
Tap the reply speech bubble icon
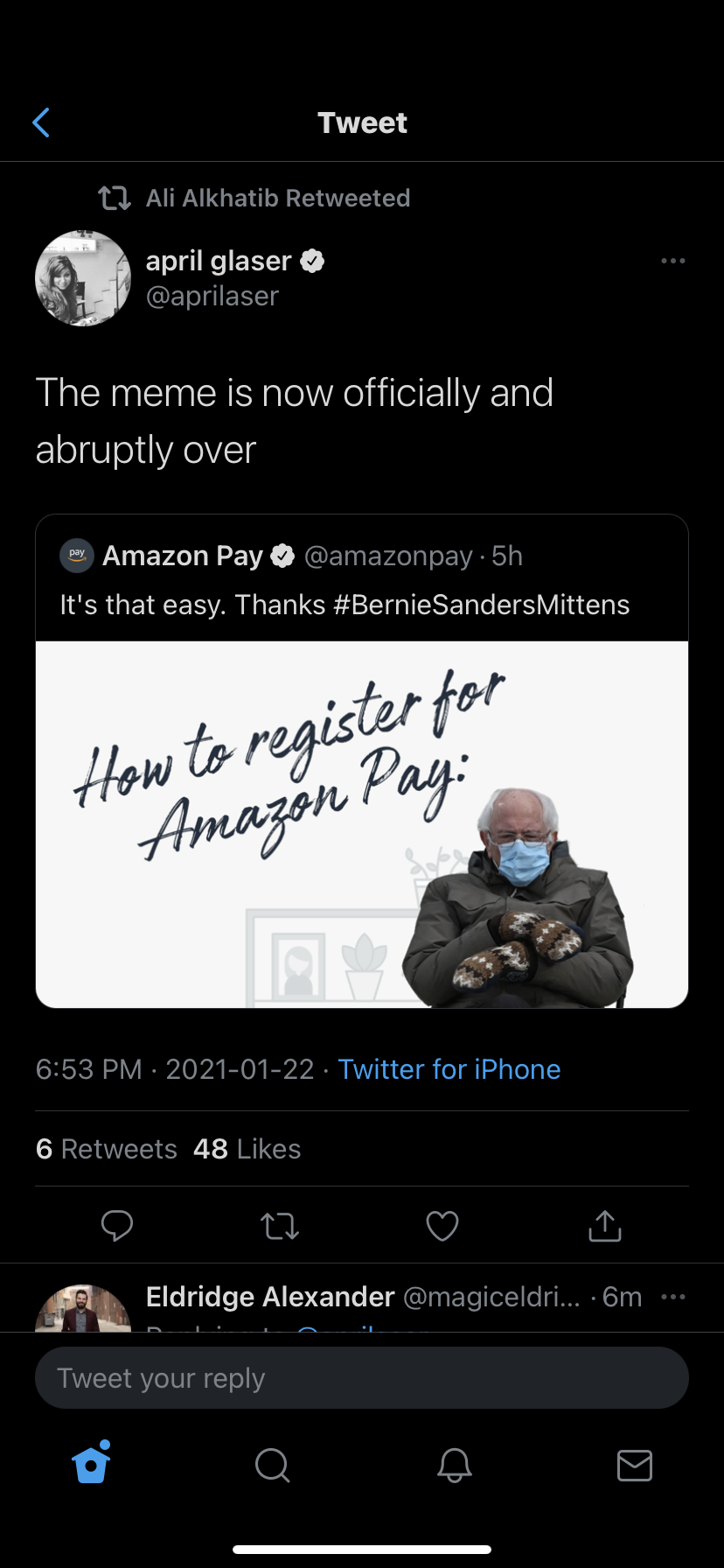click(116, 1225)
